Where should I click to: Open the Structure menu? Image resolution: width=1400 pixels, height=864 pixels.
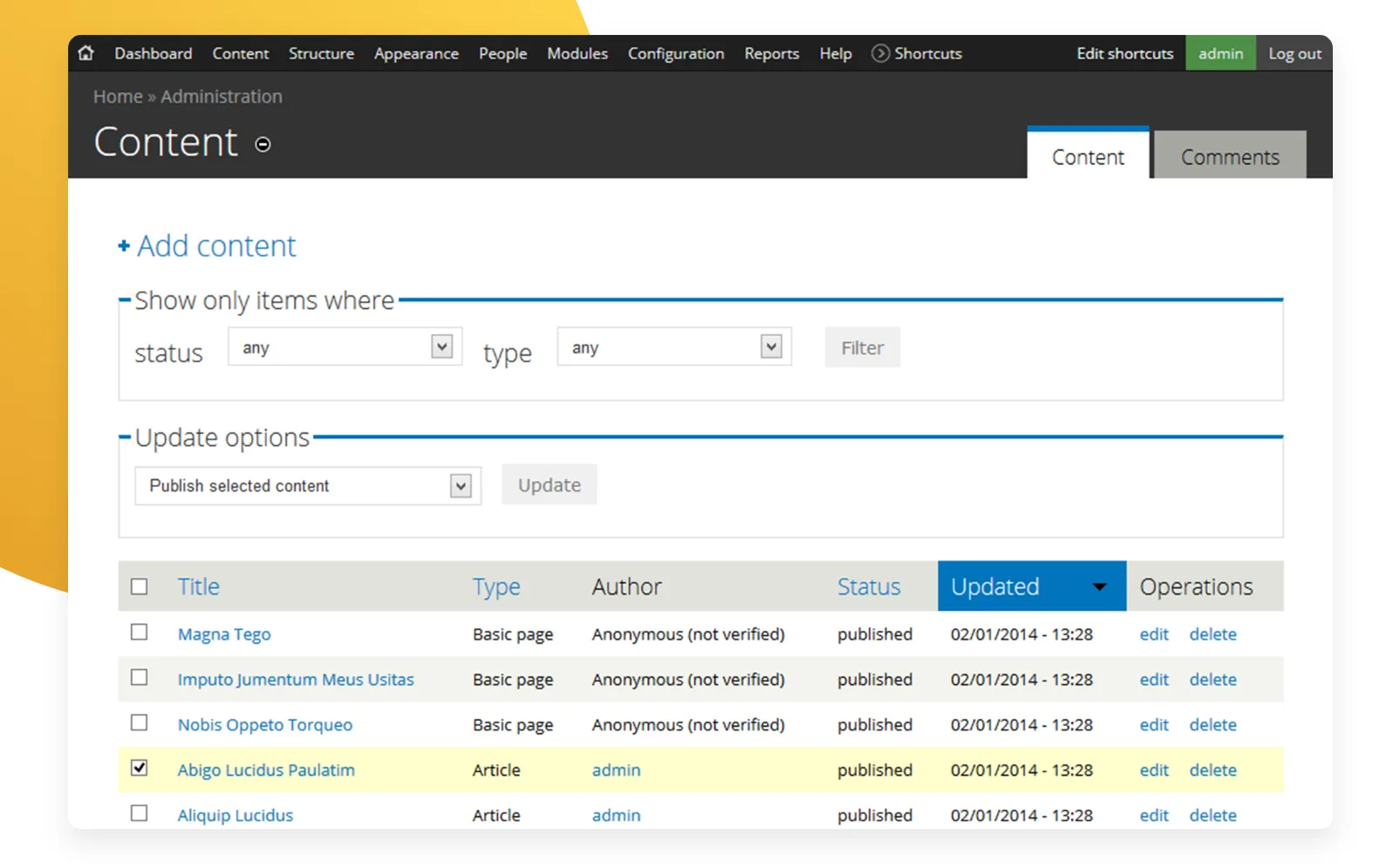[322, 53]
